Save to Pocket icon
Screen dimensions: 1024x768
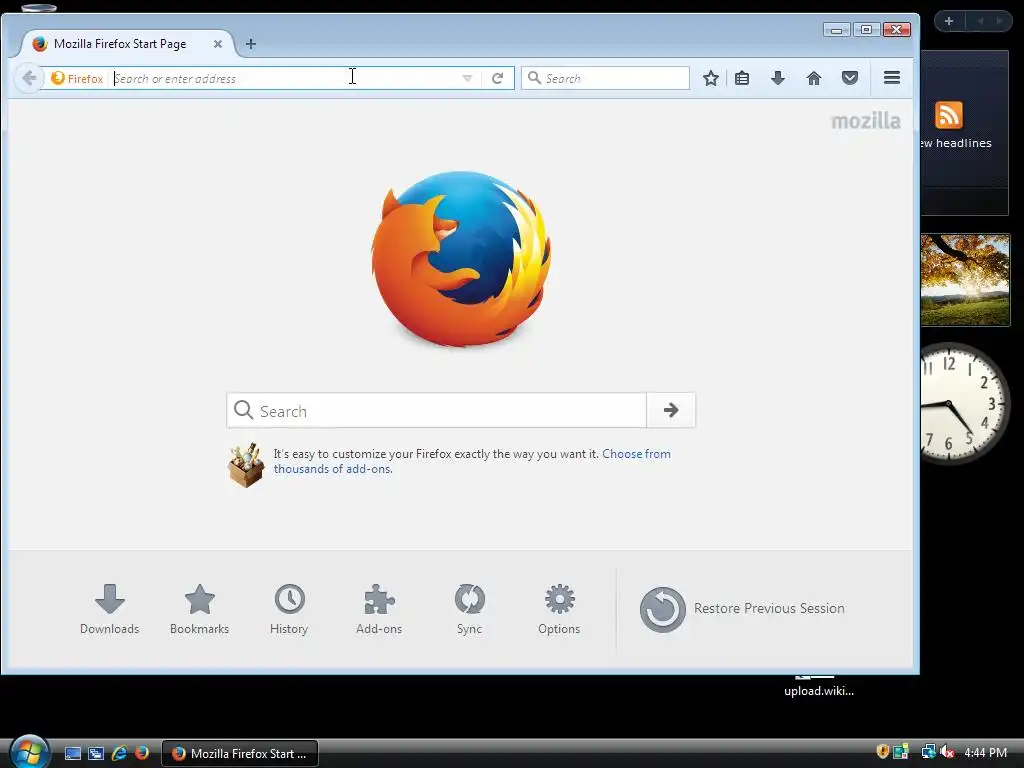(x=850, y=78)
